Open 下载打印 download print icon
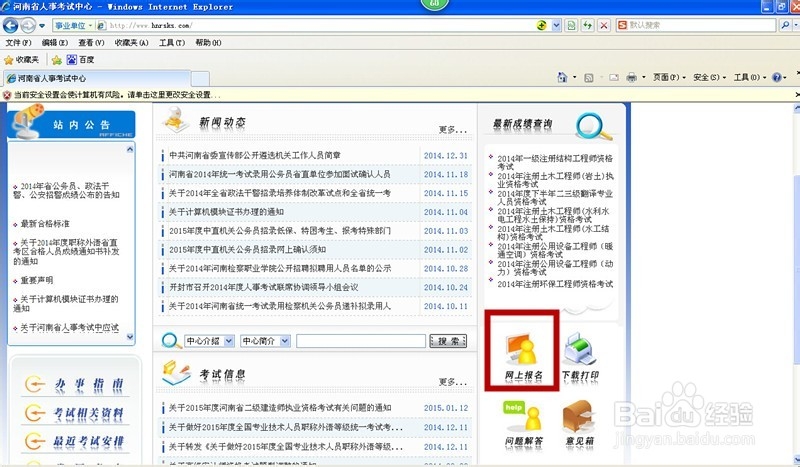Viewport: 800px width, 467px height. coord(580,356)
